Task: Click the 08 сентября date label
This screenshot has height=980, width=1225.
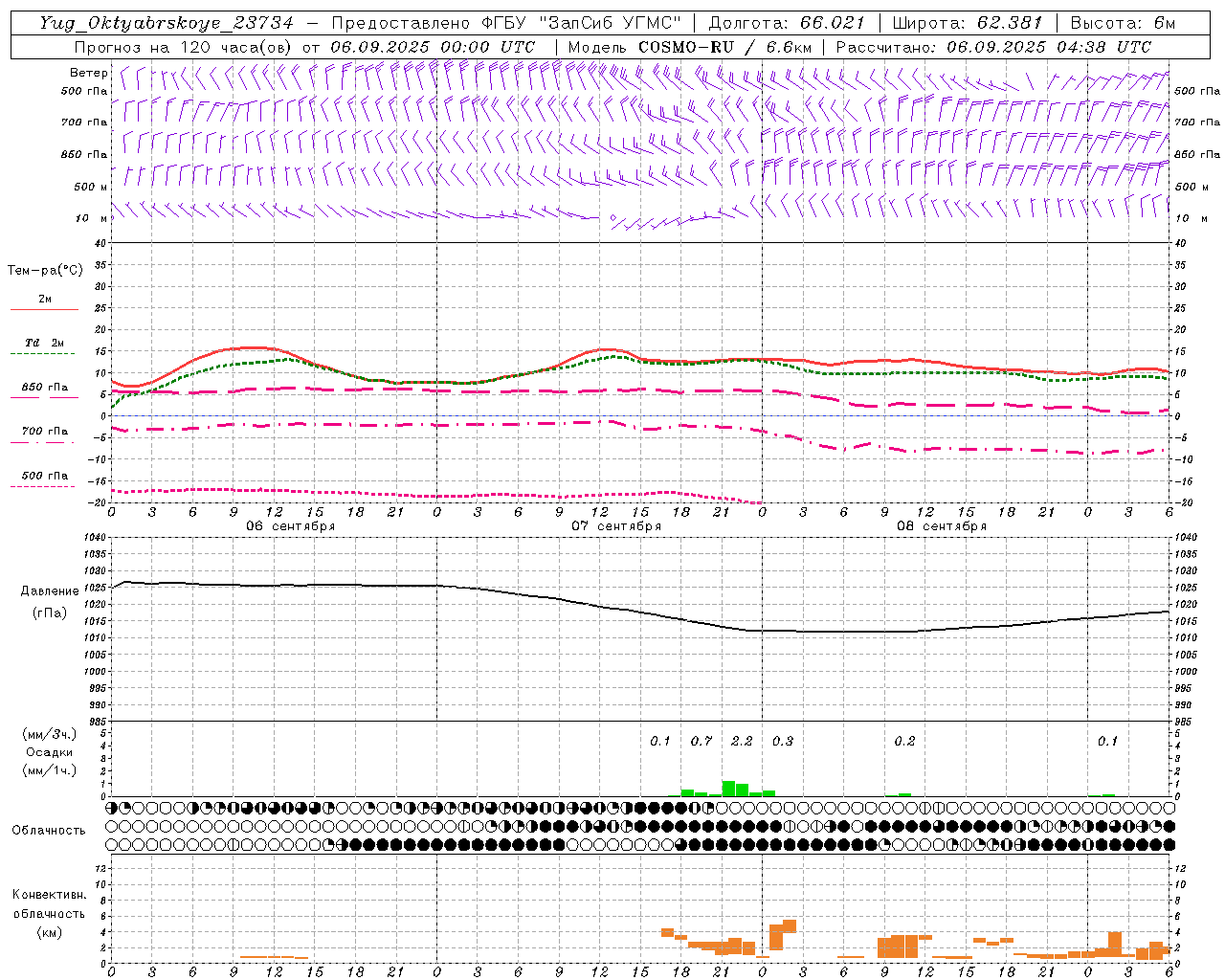Action: tap(942, 526)
